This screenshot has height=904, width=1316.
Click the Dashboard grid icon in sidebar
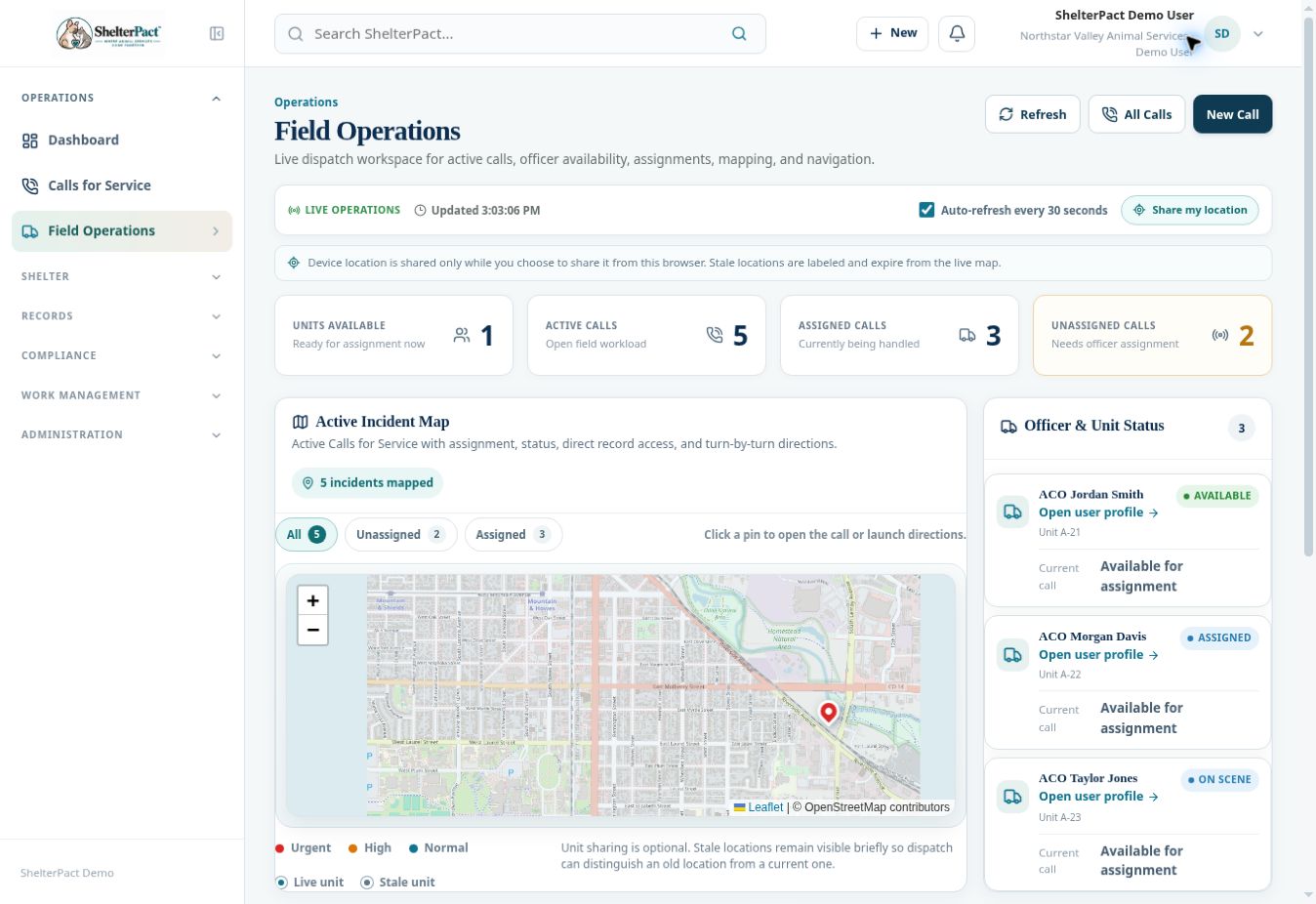(x=30, y=141)
